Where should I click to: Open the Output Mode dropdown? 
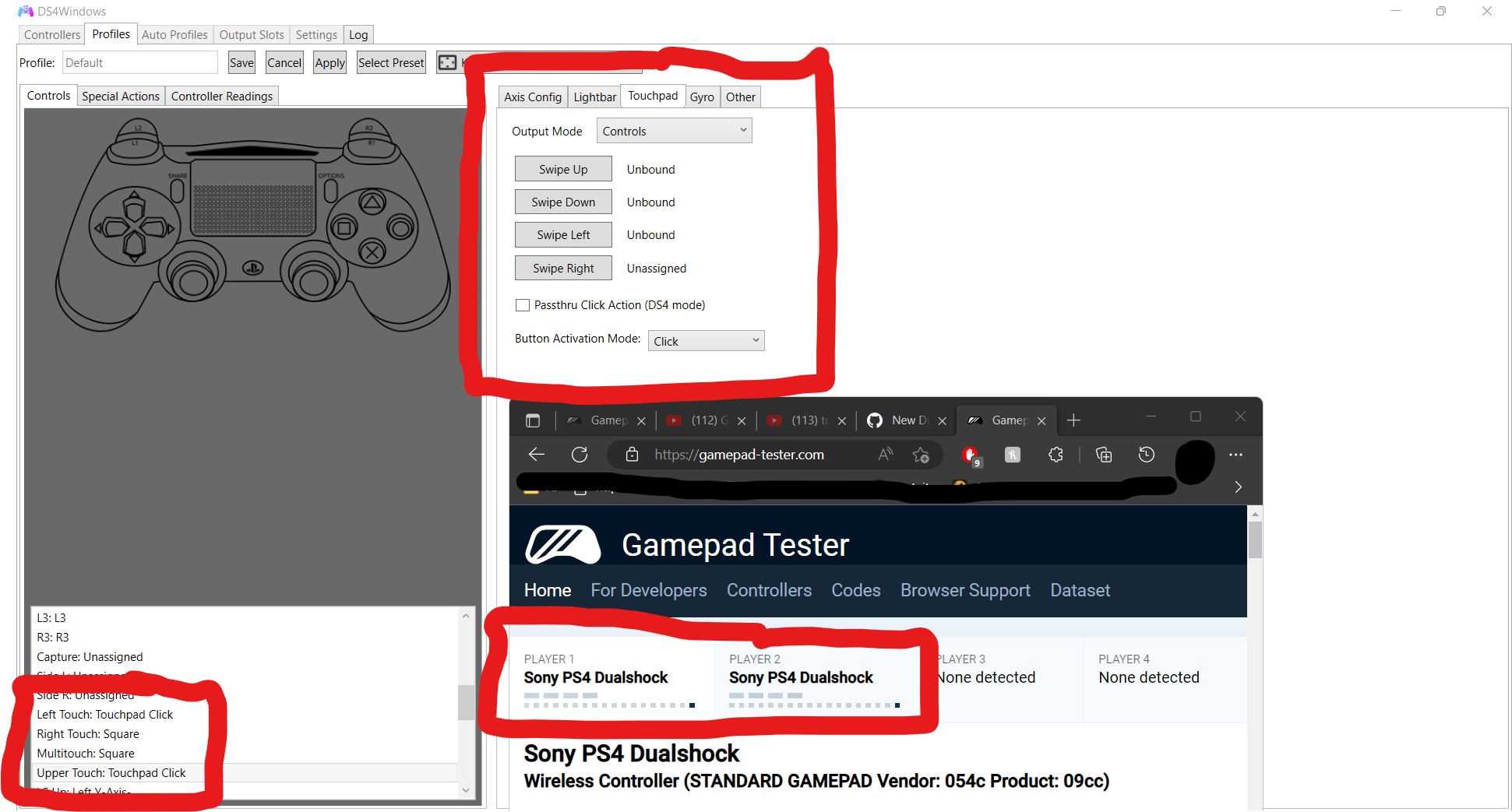point(675,131)
